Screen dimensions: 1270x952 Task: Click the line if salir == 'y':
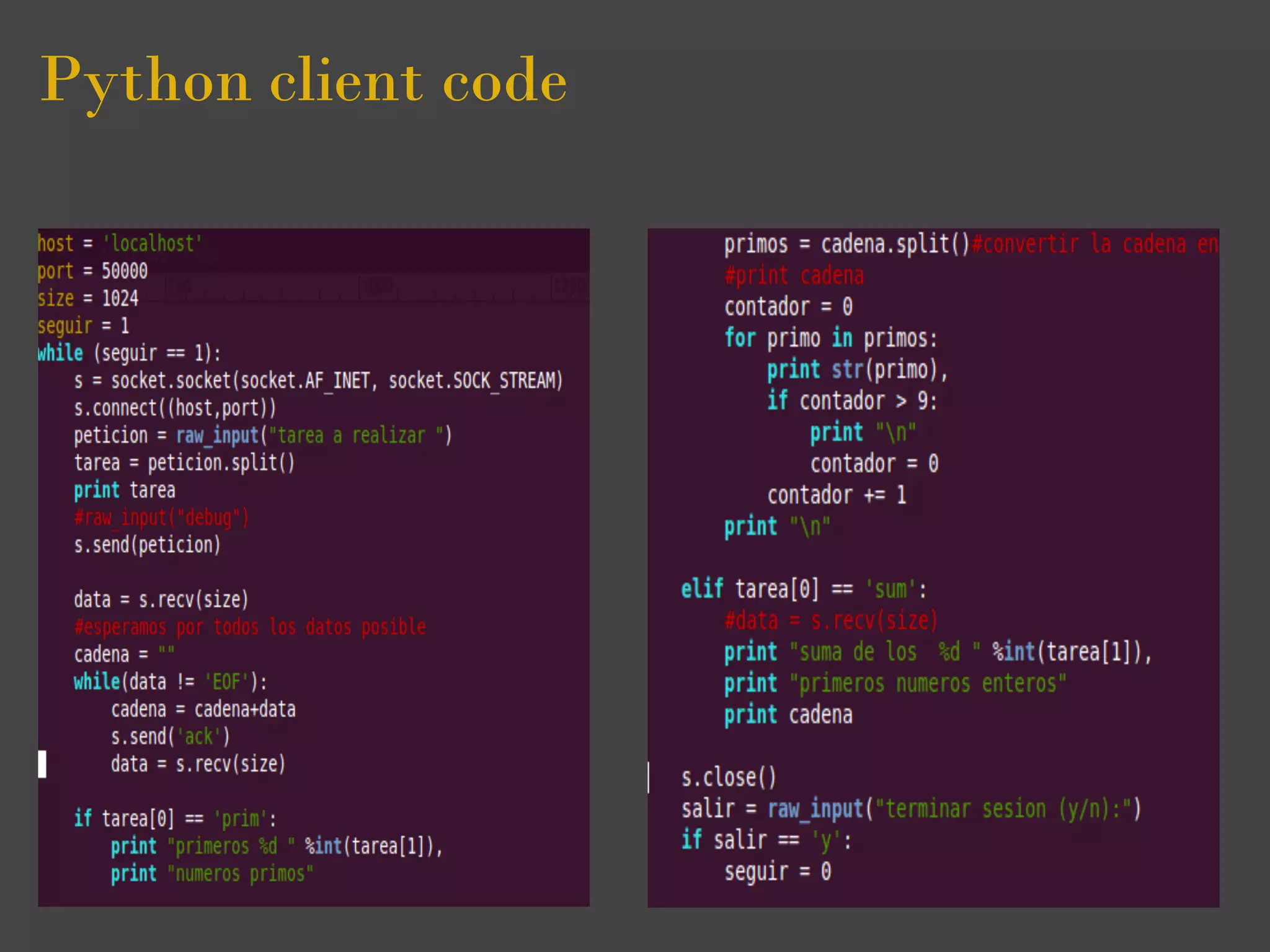[x=766, y=840]
